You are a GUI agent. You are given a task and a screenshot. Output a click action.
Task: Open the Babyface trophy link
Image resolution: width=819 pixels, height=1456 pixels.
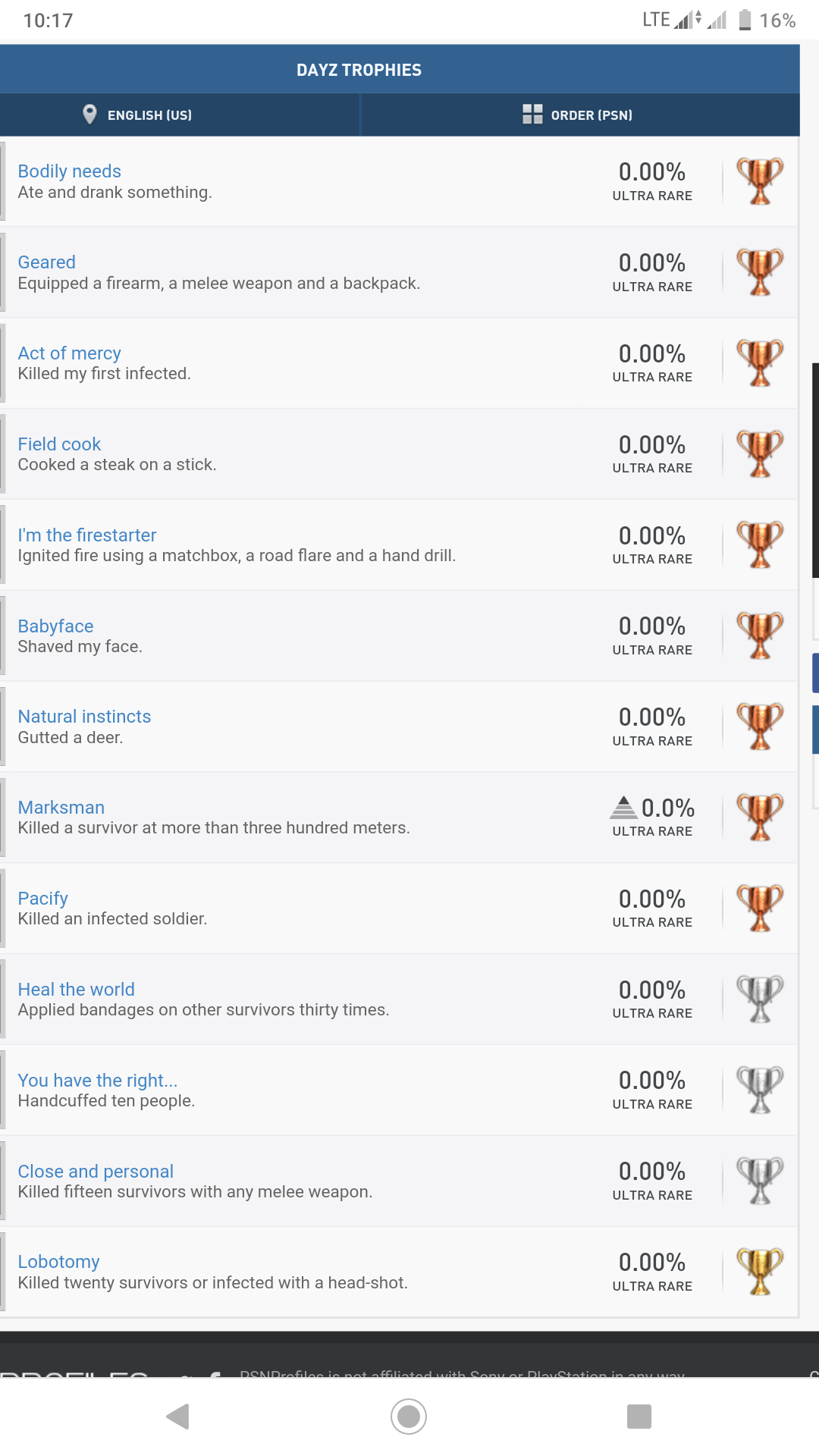pyautogui.click(x=56, y=626)
